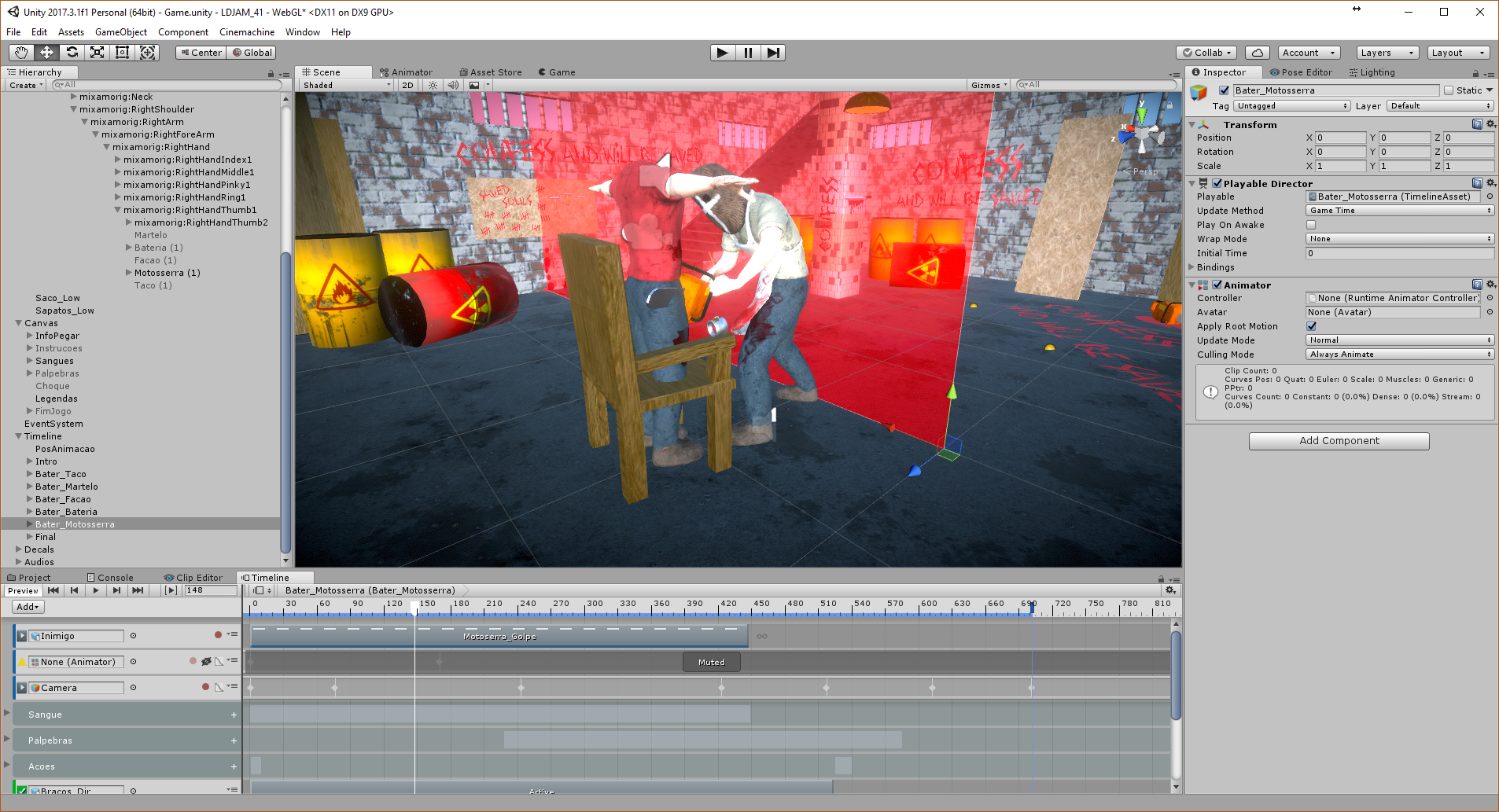Image resolution: width=1499 pixels, height=812 pixels.
Task: Open Transform component gear menu
Action: coord(1491,124)
